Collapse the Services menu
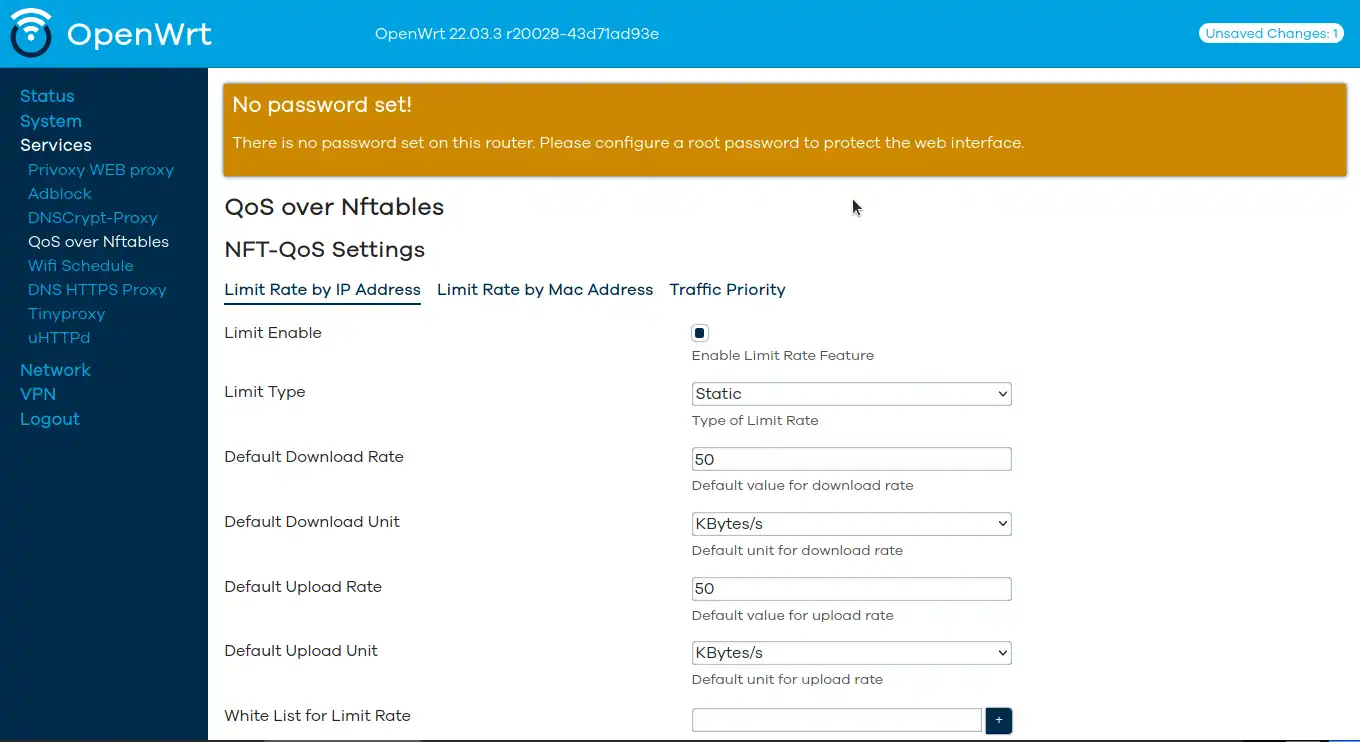Screen dimensions: 1360x742 point(56,145)
